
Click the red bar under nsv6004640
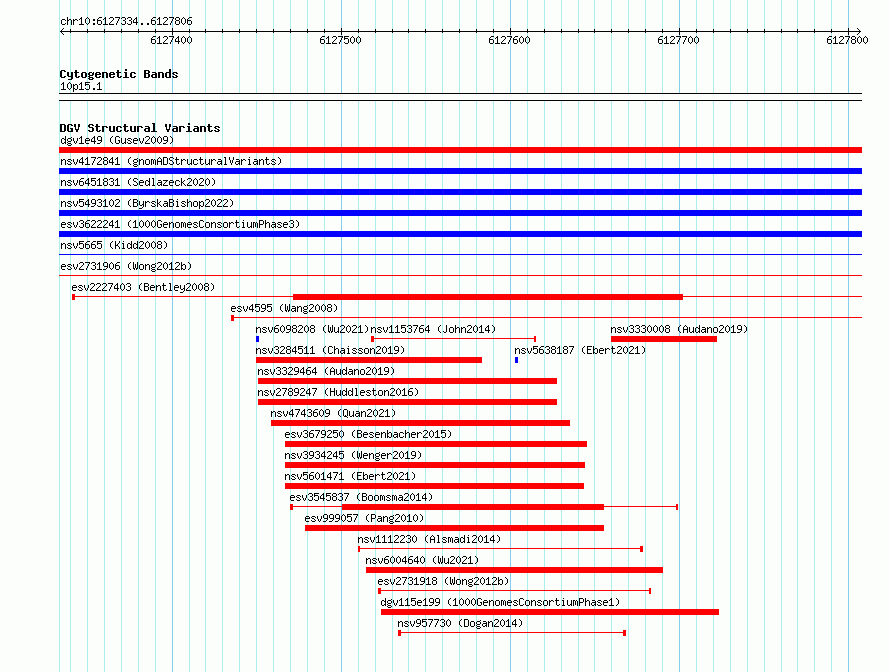(x=514, y=570)
